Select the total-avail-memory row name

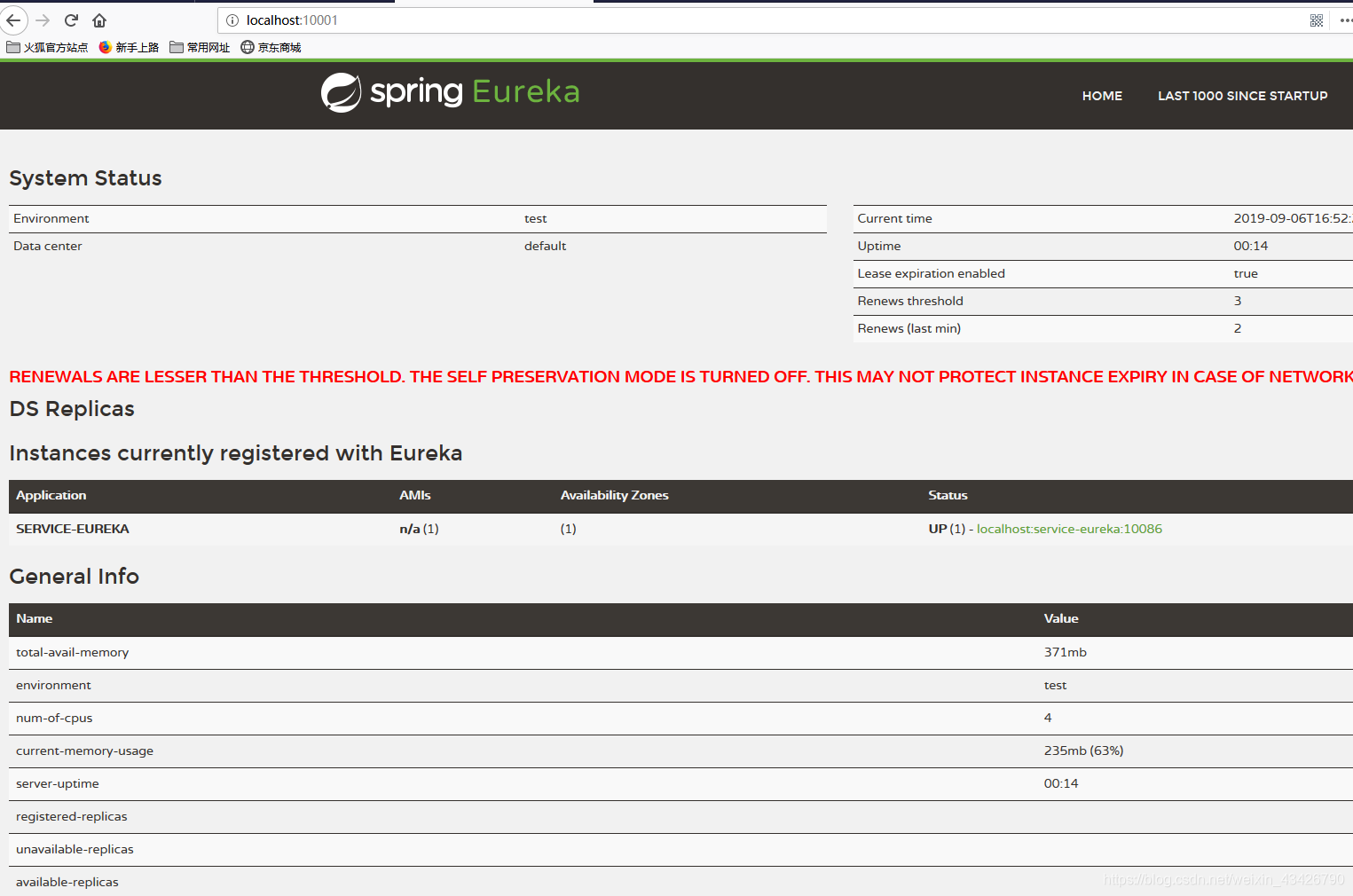tap(73, 652)
